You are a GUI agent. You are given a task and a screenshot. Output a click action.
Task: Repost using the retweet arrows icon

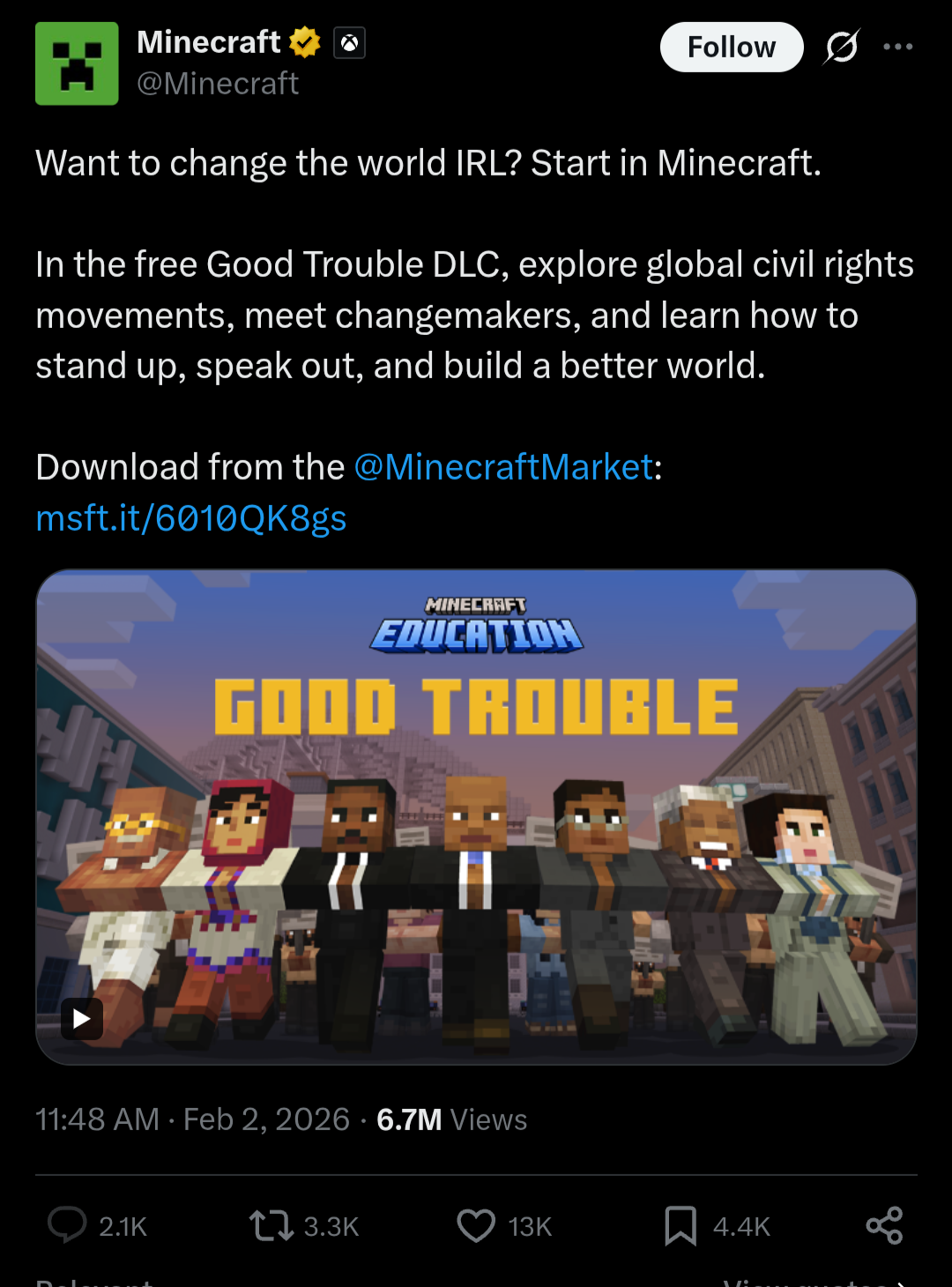tap(271, 1225)
